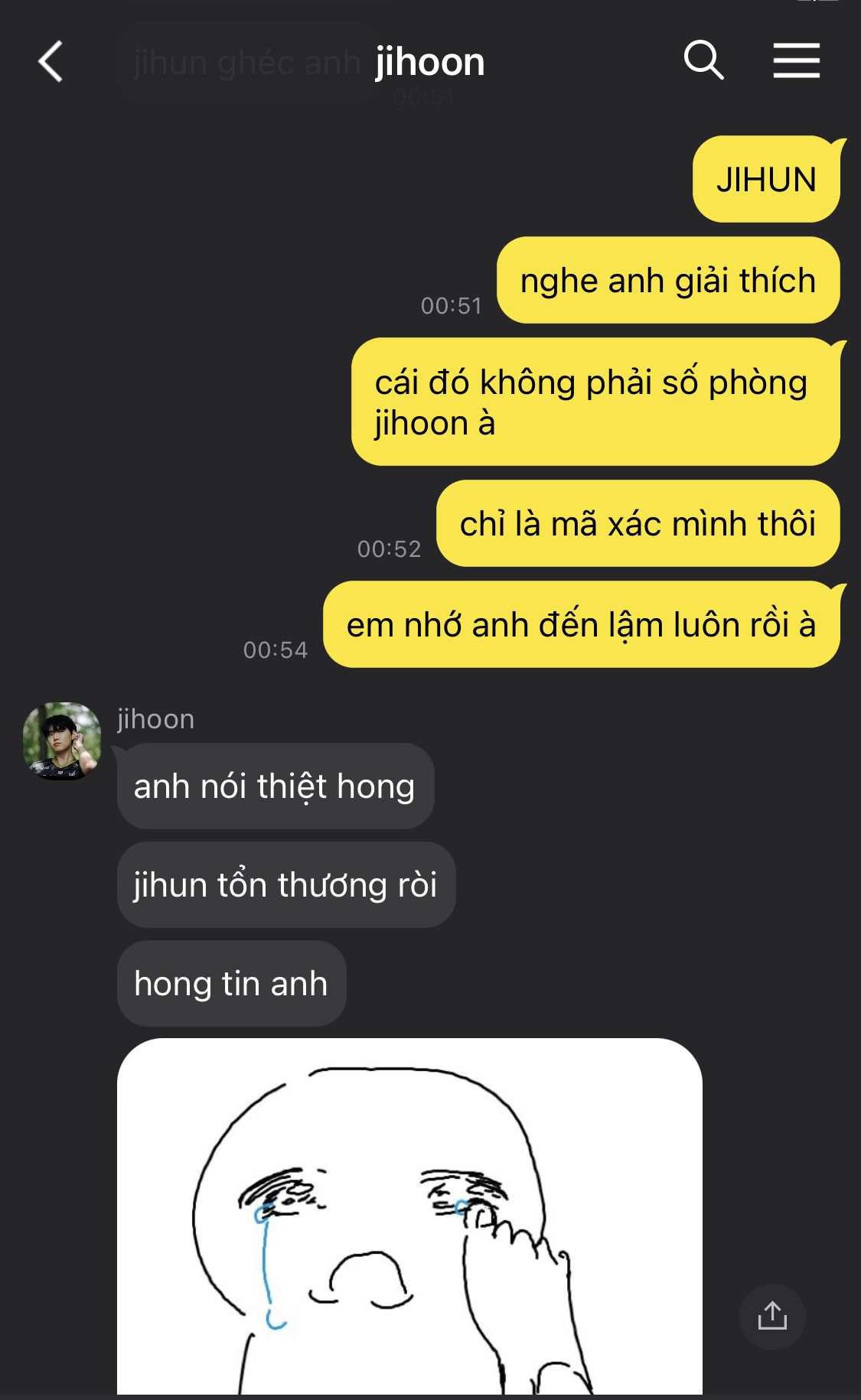Tap the jihoon sender name label
This screenshot has height=1400, width=861.
(x=156, y=719)
